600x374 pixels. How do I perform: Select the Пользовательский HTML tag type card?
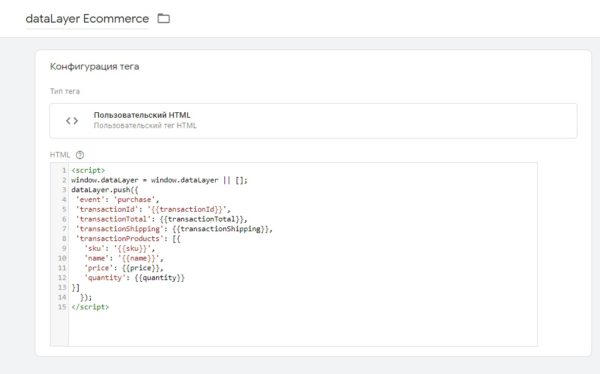[x=313, y=121]
